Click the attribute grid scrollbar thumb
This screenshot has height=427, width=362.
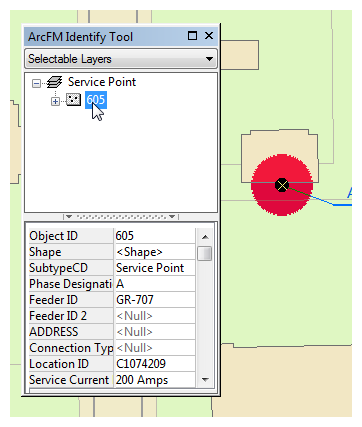[x=205, y=253]
